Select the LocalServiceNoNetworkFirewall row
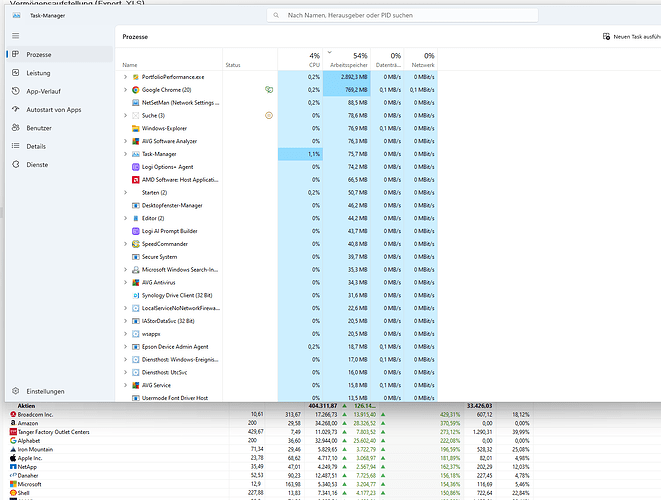 [x=276, y=308]
